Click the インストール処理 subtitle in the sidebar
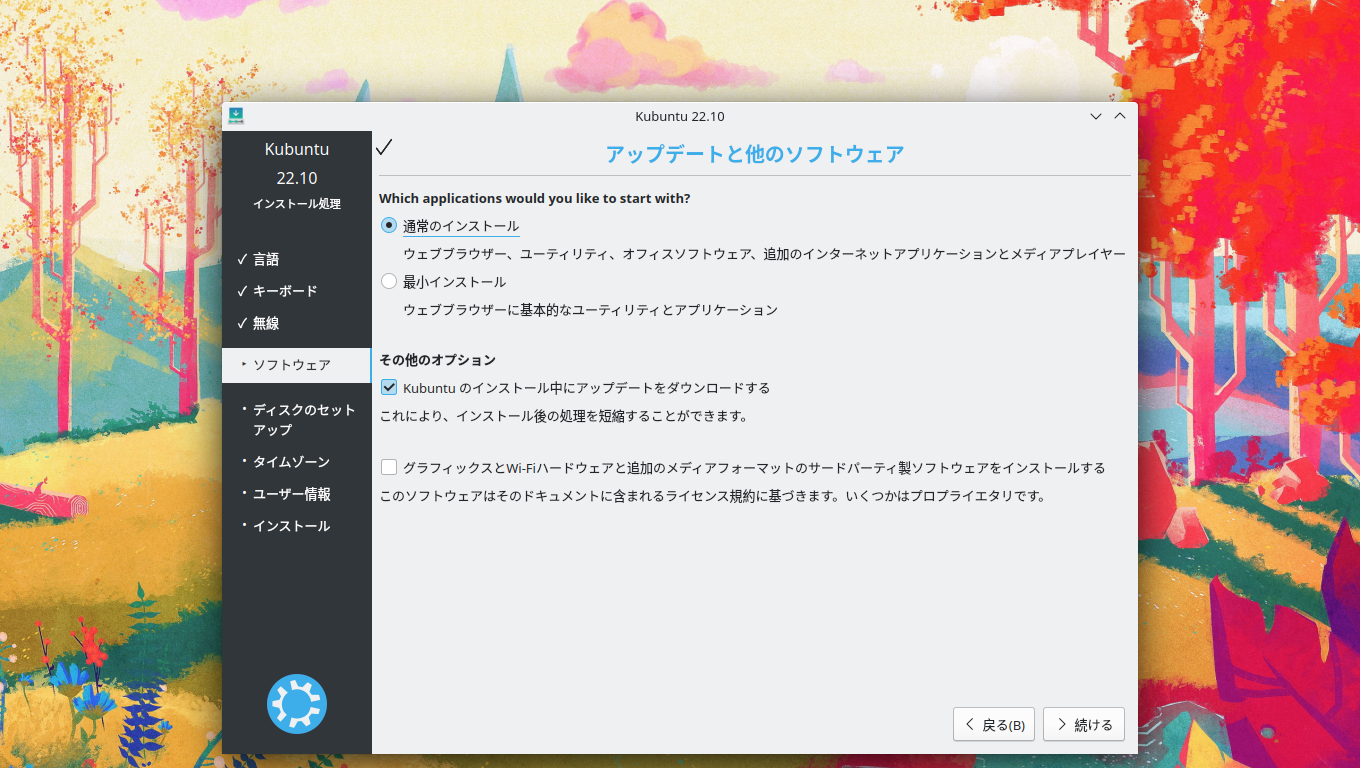The image size is (1360, 768). [297, 204]
